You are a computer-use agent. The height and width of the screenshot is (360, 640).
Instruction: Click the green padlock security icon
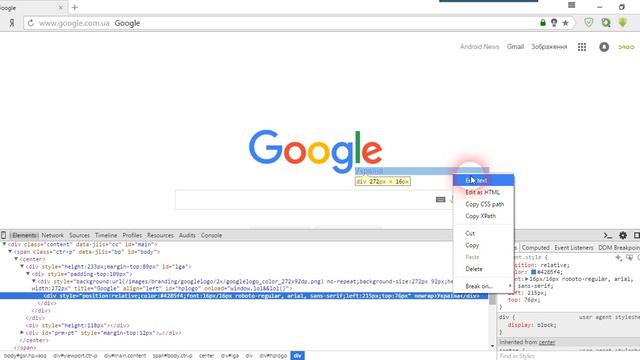(542, 23)
